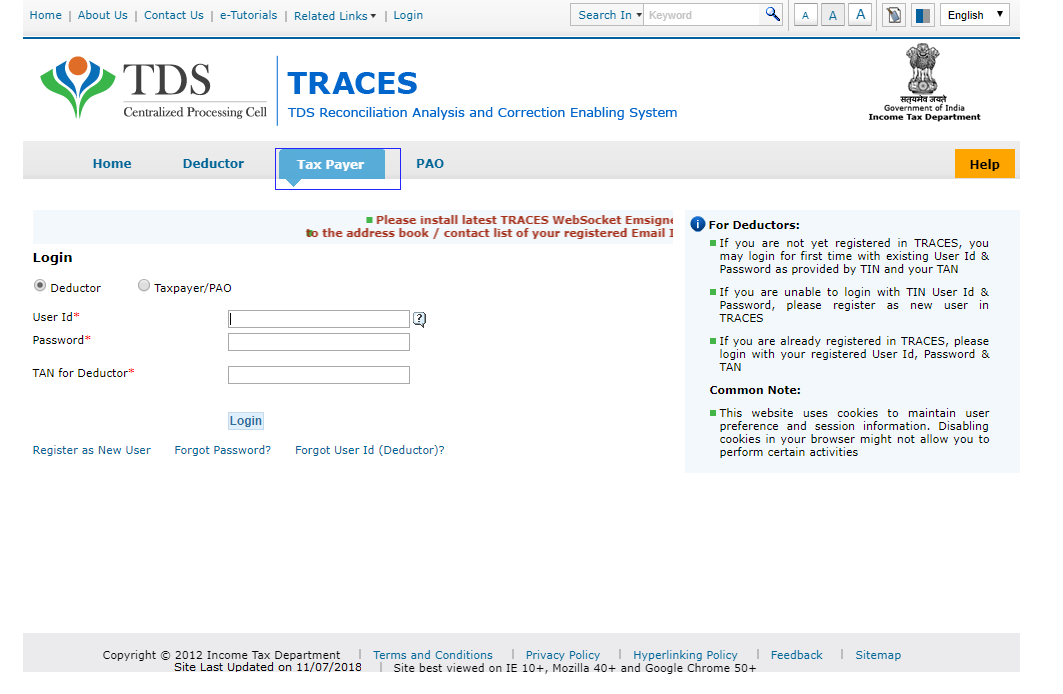The image size is (1063, 694).
Task: Expand the Related Links menu
Action: (334, 15)
